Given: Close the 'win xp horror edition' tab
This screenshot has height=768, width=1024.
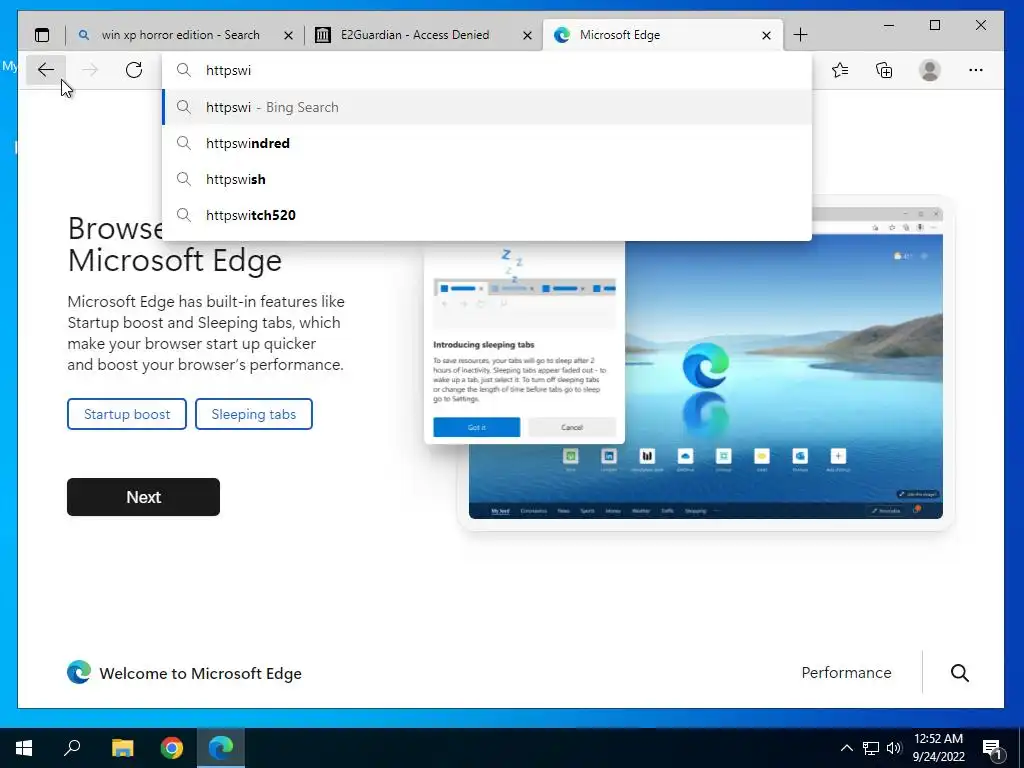Looking at the screenshot, I should pyautogui.click(x=288, y=35).
